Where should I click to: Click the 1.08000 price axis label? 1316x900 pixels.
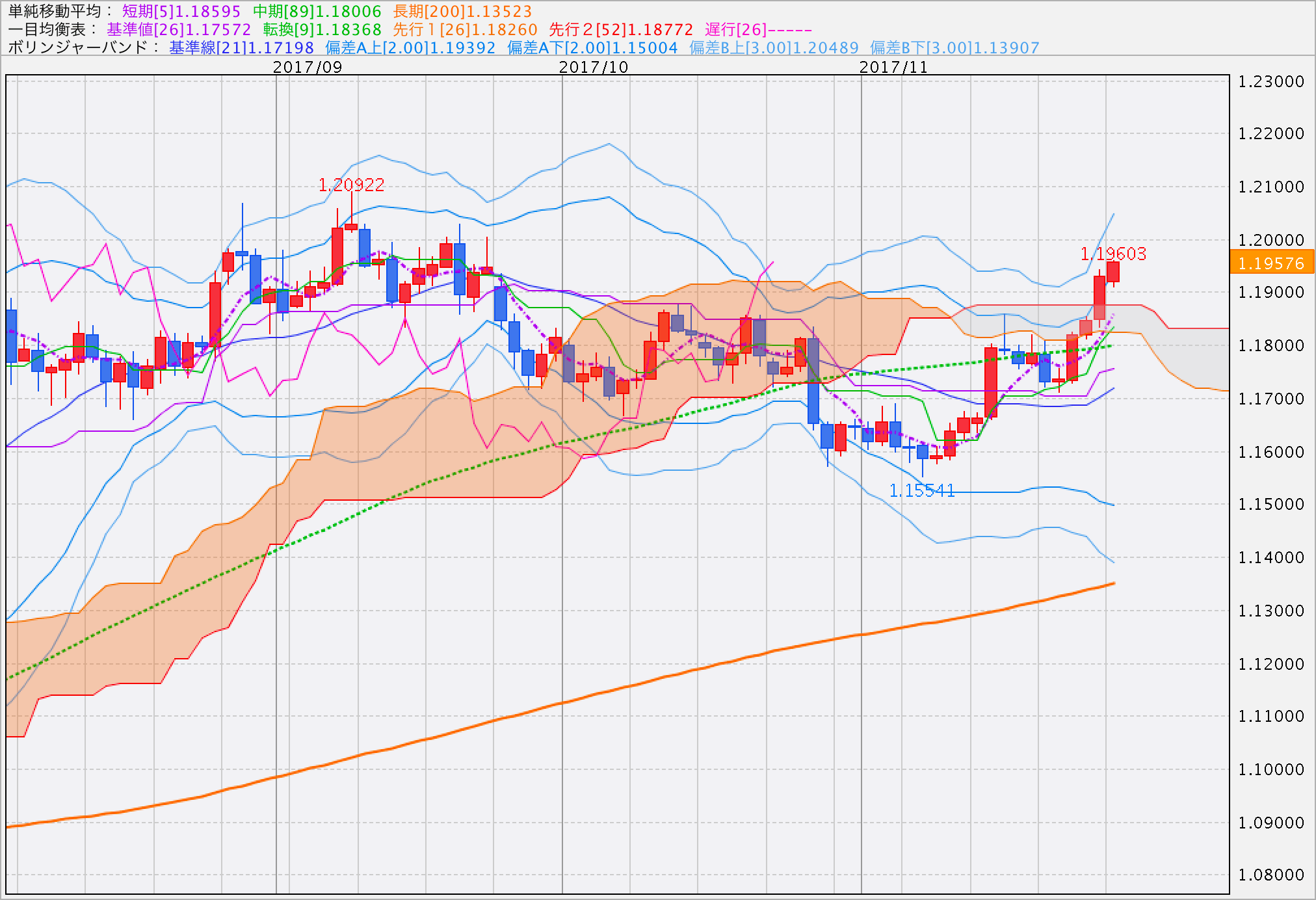coord(1271,875)
